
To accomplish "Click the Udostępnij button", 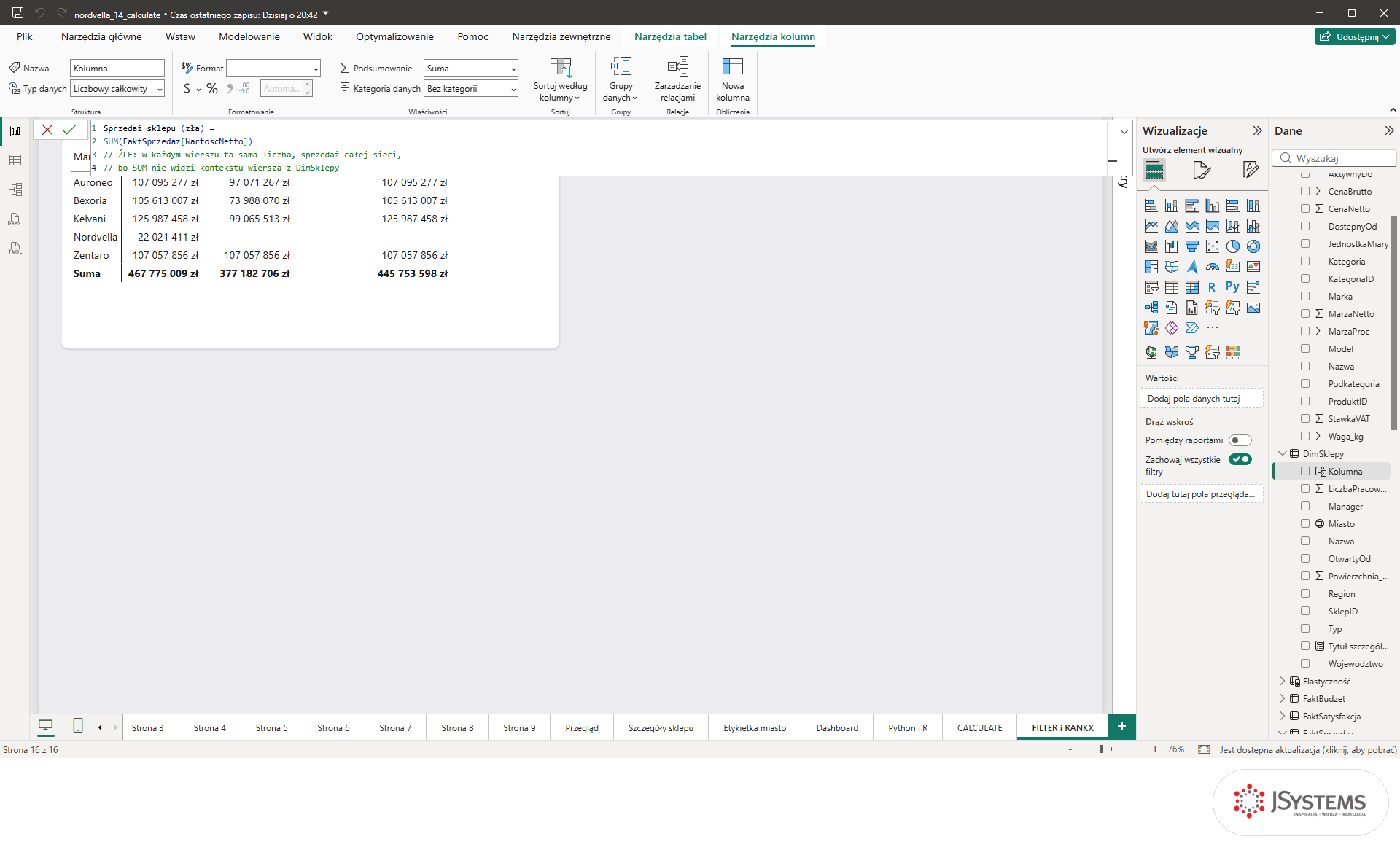I will pos(1355,36).
